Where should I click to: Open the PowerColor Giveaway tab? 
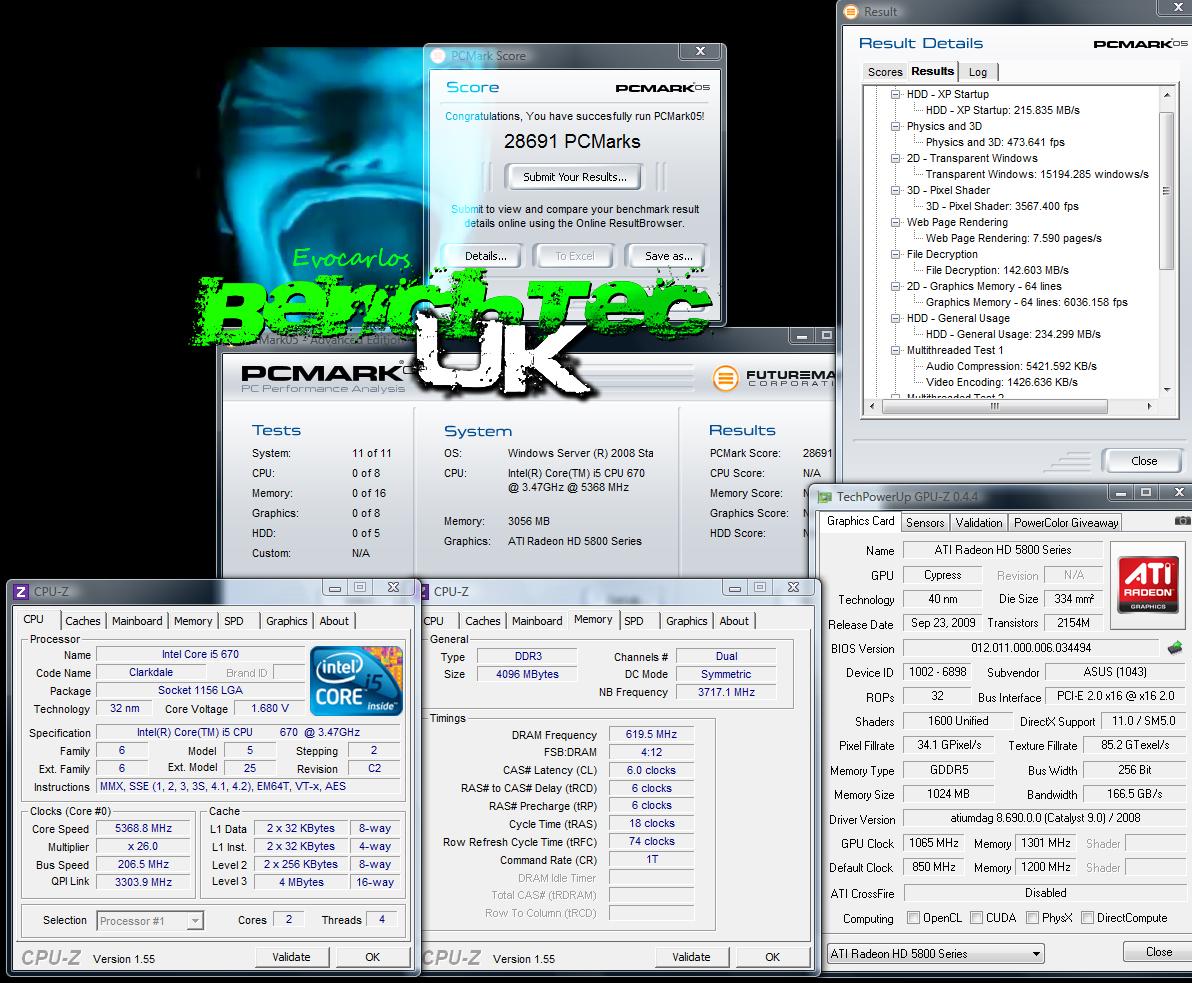point(1066,523)
